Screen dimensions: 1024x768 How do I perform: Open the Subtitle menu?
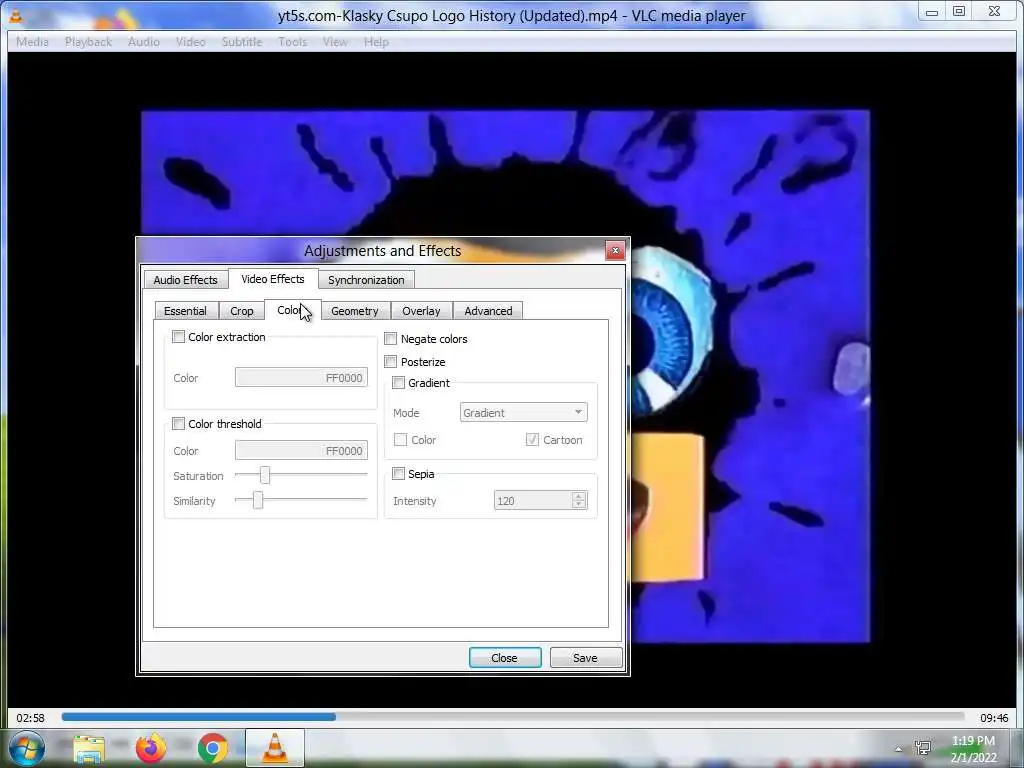[242, 42]
